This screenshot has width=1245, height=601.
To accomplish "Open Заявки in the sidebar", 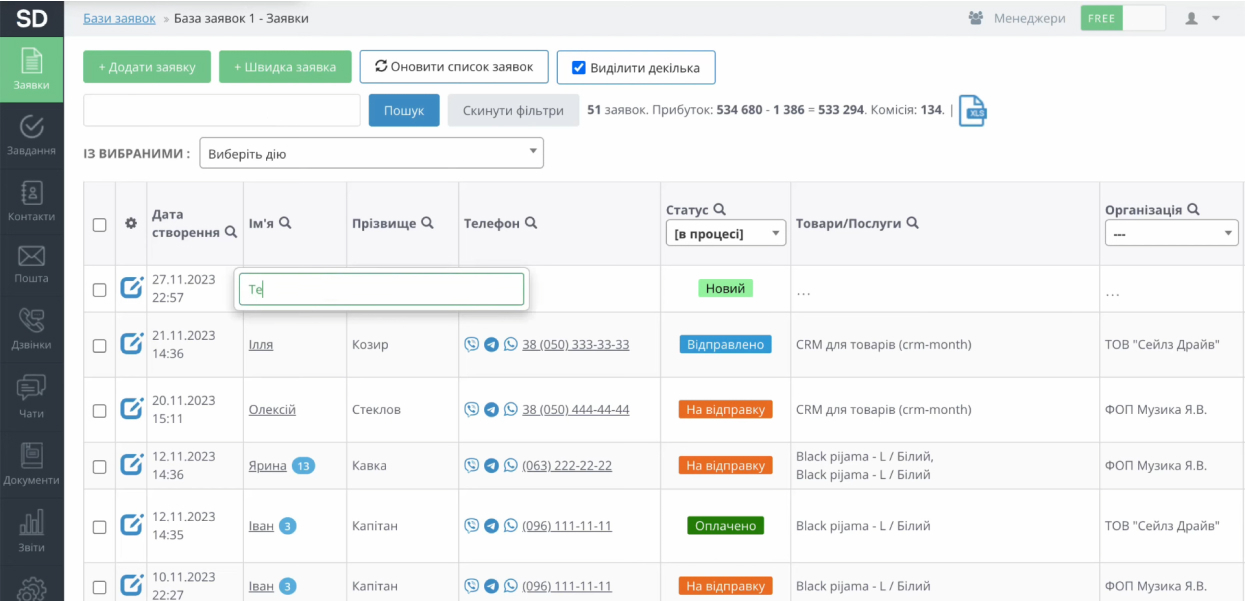I will (32, 68).
